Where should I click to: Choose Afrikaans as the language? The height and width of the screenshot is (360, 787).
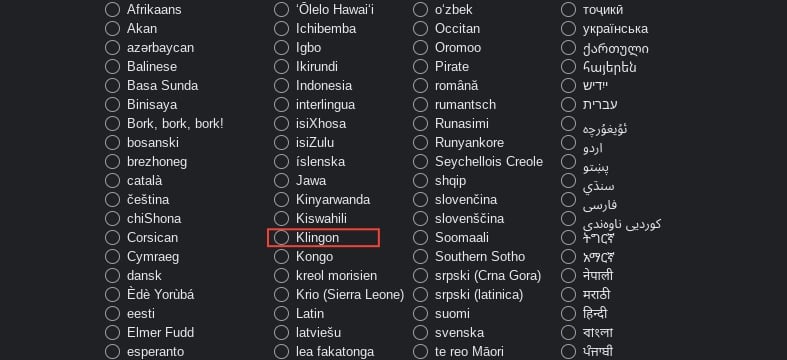click(x=112, y=10)
